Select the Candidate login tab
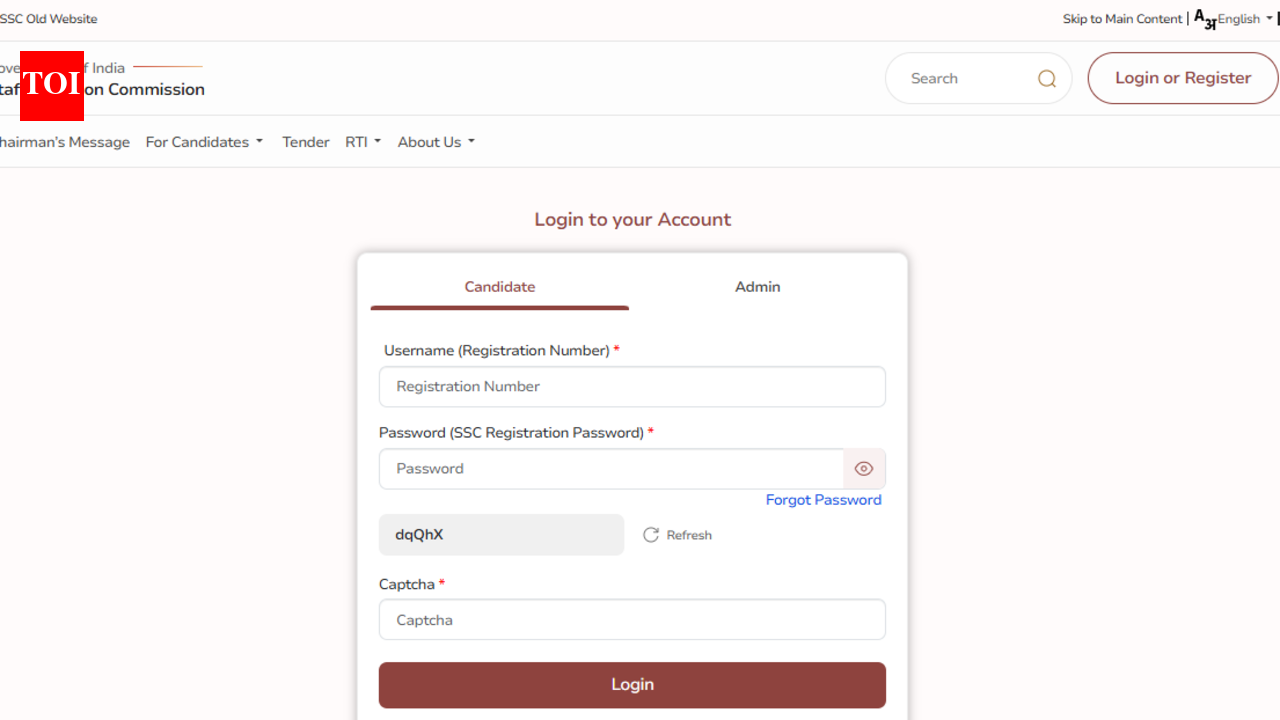Viewport: 1280px width, 720px height. pyautogui.click(x=499, y=287)
